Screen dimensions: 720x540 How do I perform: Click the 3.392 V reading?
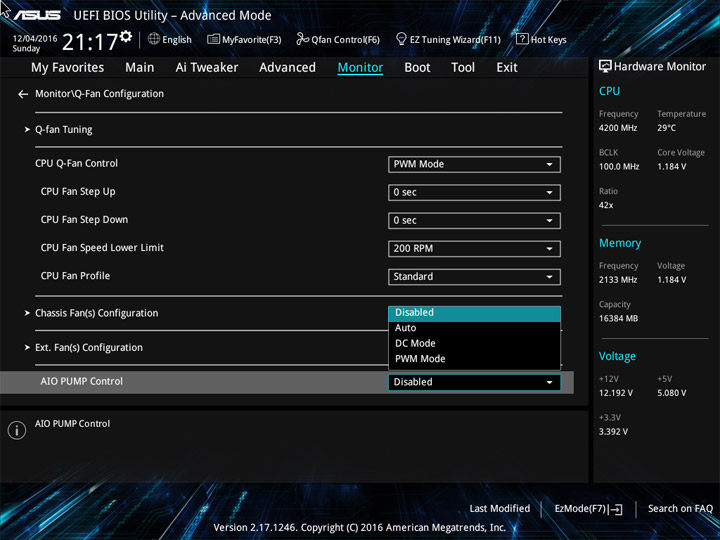pyautogui.click(x=613, y=432)
